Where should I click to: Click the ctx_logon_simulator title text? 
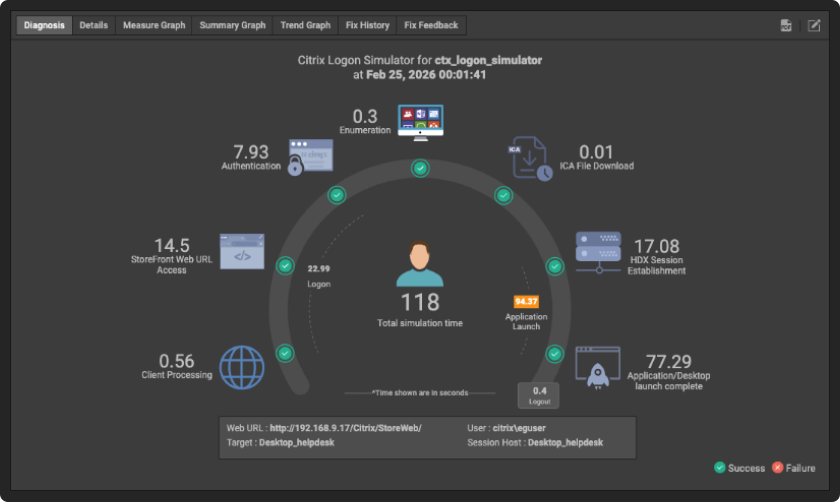pos(488,61)
